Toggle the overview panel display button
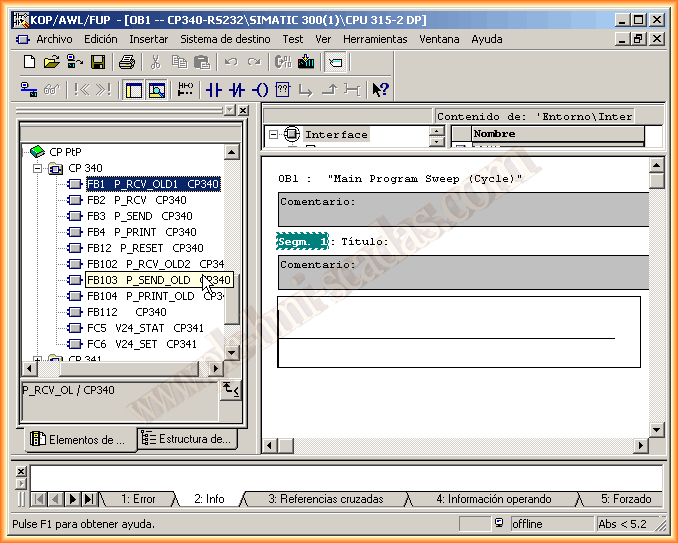Screen dimensions: 678x543 134,90
